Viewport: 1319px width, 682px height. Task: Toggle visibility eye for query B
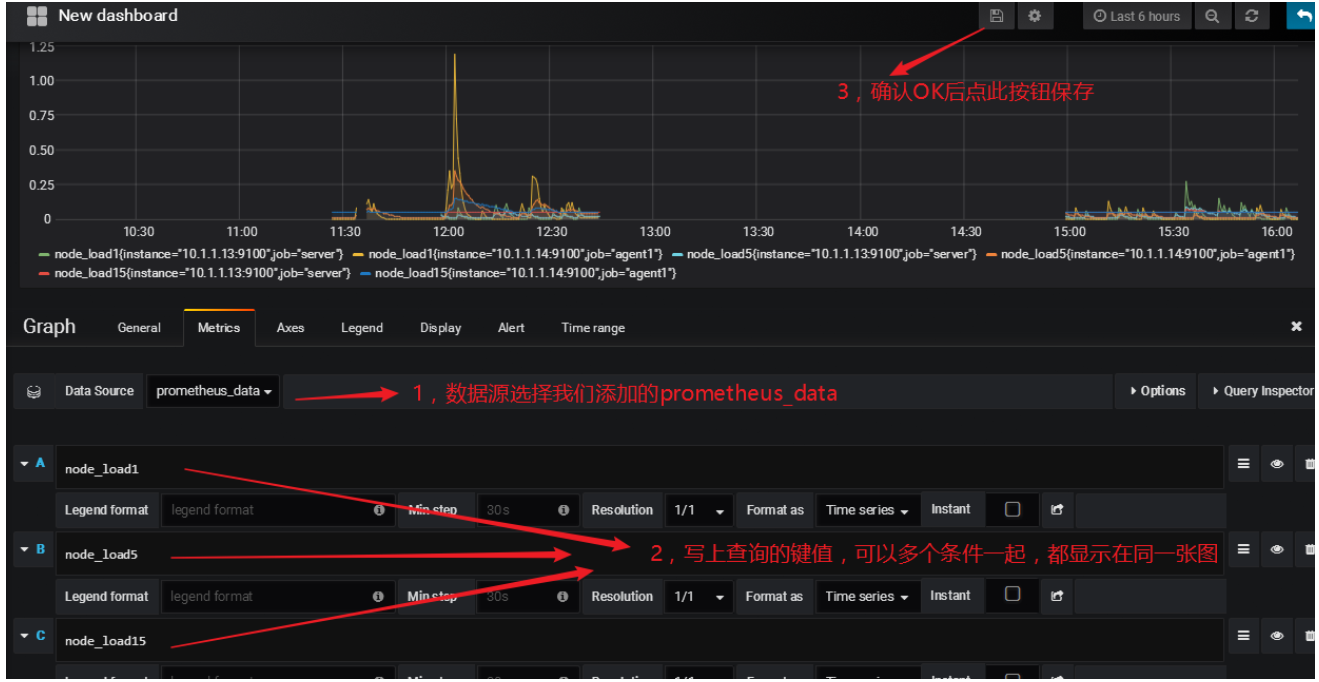pyautogui.click(x=1277, y=549)
